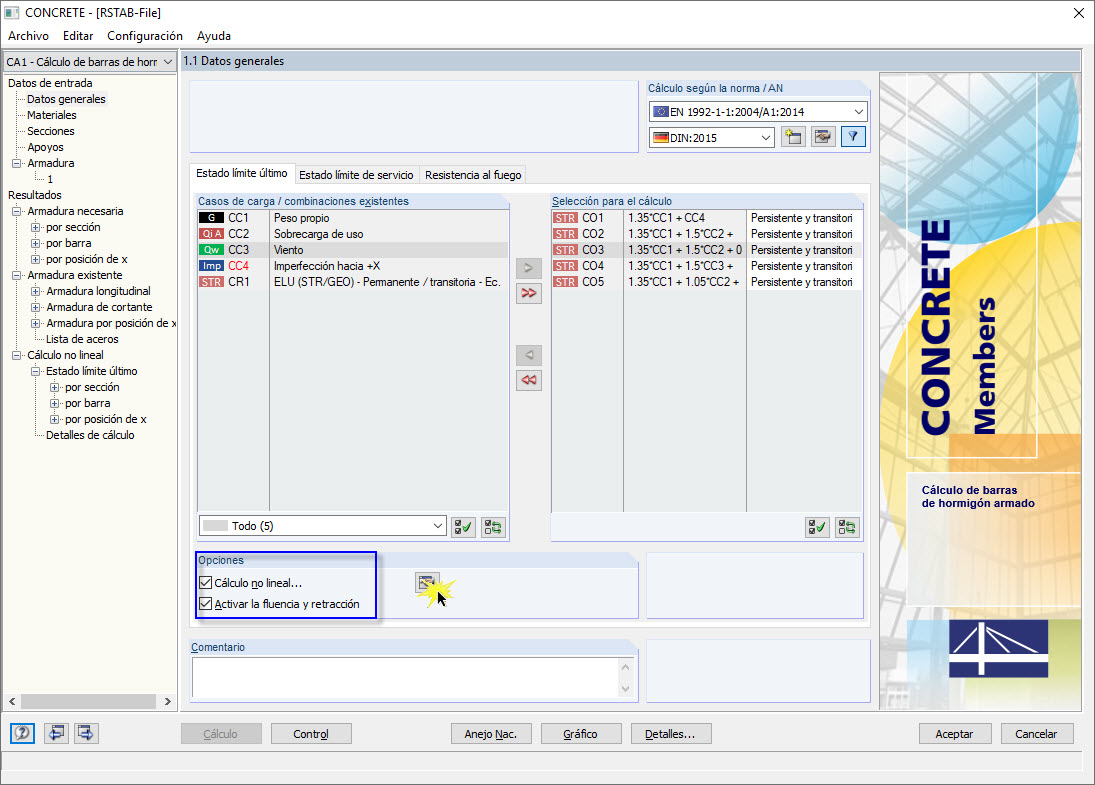Screen dimensions: 1095x785
Task: Invert selection of existing load cases
Action: pos(493,527)
